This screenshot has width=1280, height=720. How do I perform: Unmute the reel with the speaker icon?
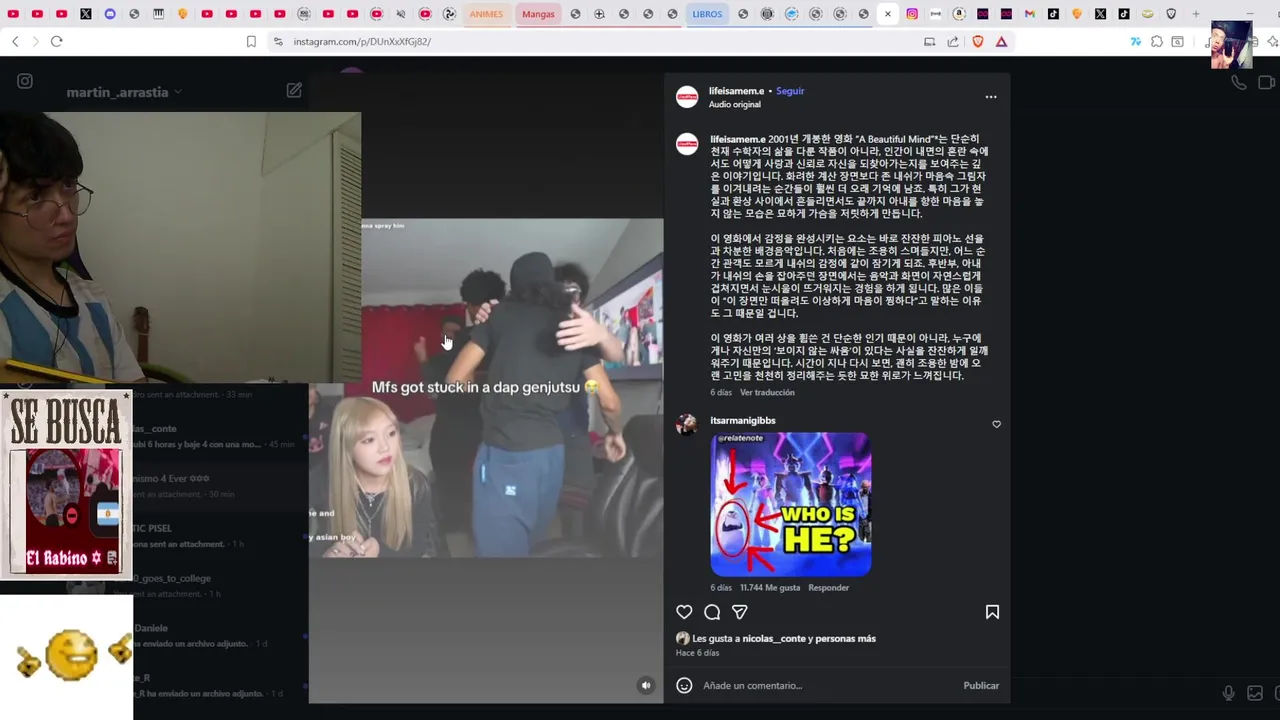[x=646, y=685]
